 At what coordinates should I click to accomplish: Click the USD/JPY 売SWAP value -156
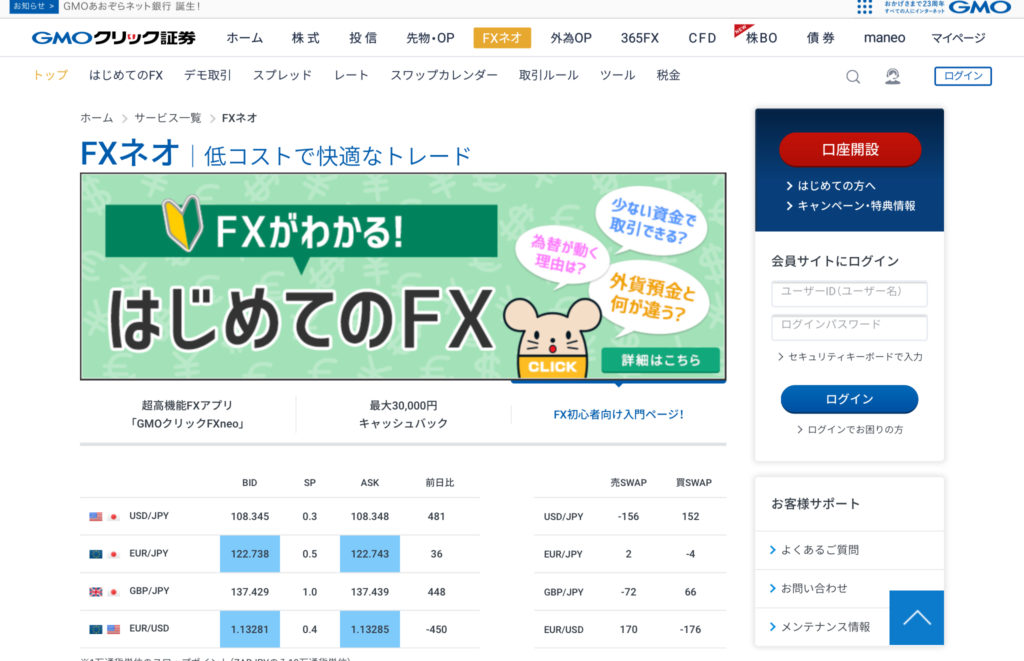coord(628,516)
